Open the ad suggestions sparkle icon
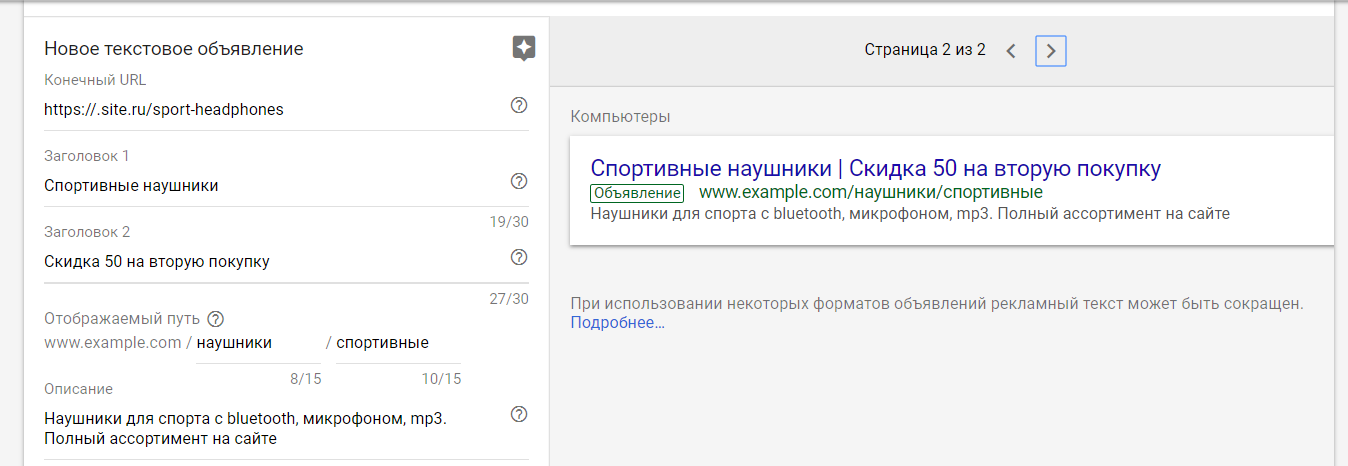The width and height of the screenshot is (1348, 466). [x=524, y=49]
